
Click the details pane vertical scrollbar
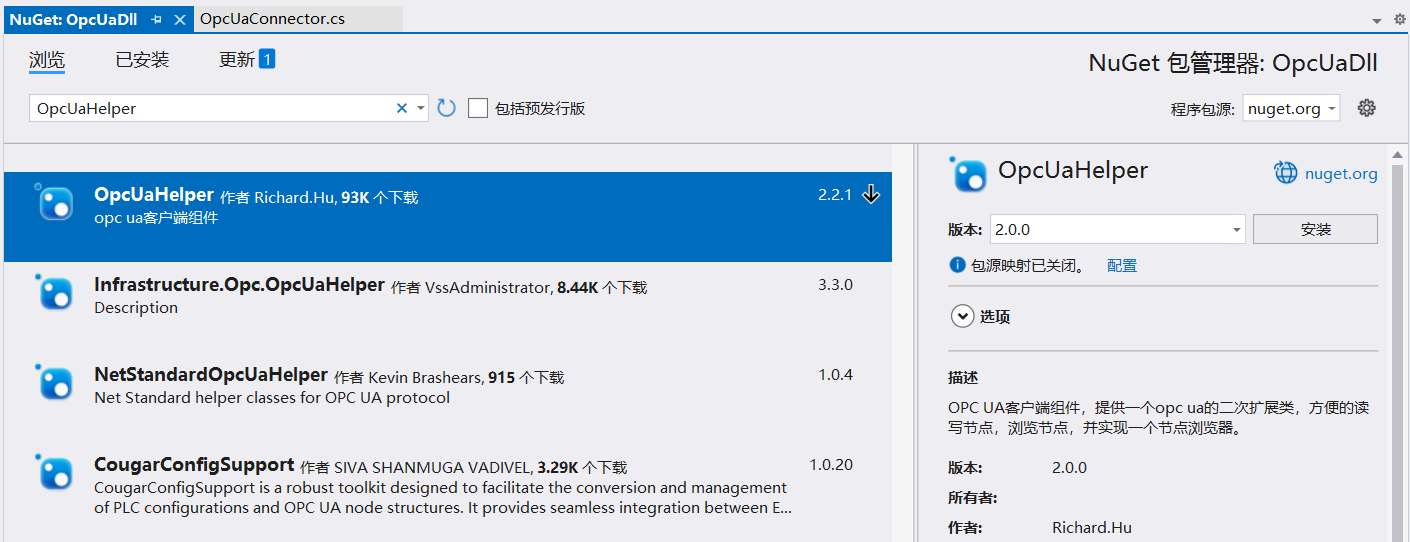(x=1398, y=350)
